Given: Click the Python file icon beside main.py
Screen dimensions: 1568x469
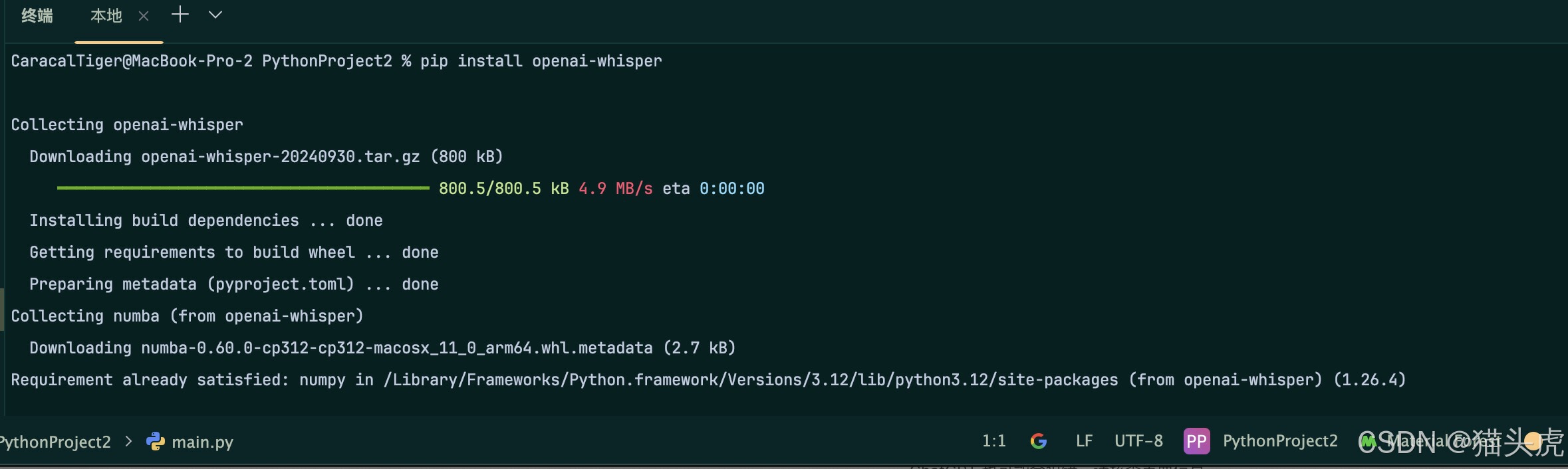Looking at the screenshot, I should pos(156,440).
